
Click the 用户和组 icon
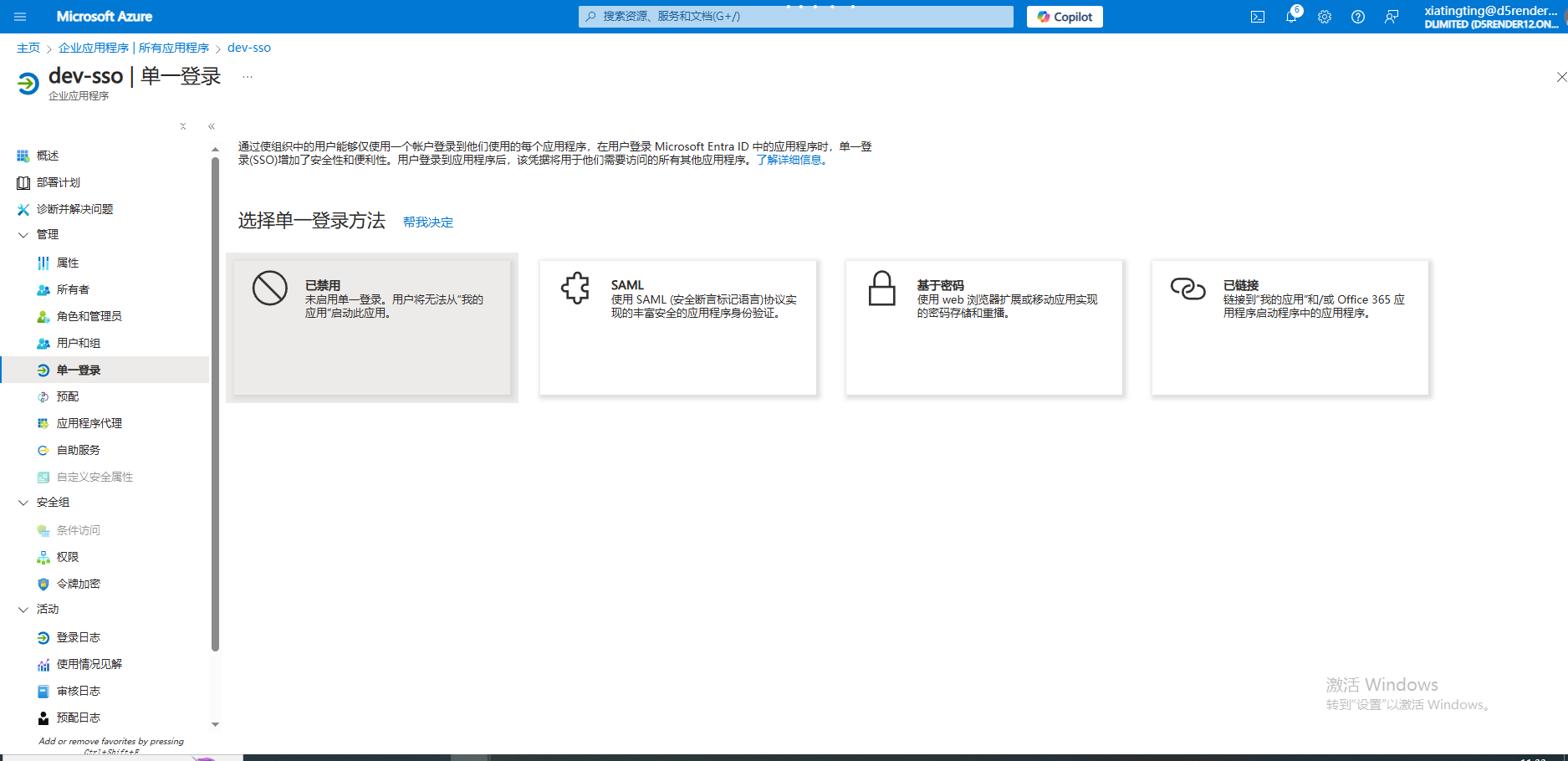(43, 344)
